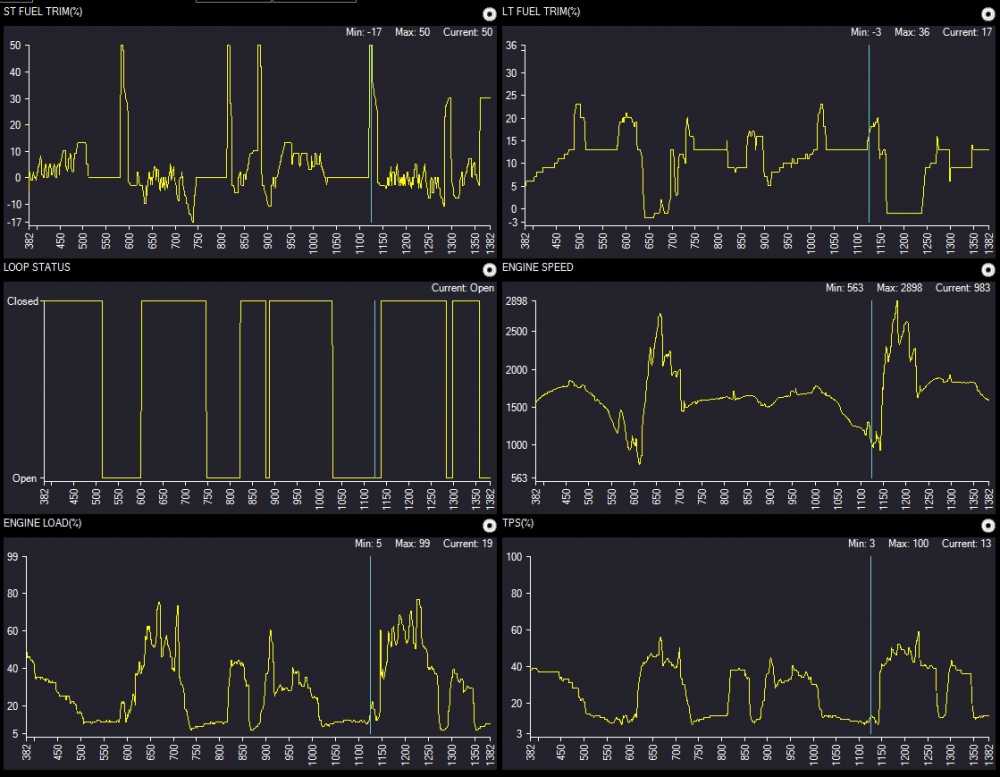Click the TPS graph circle button
This screenshot has height=777, width=1000.
tap(986, 525)
